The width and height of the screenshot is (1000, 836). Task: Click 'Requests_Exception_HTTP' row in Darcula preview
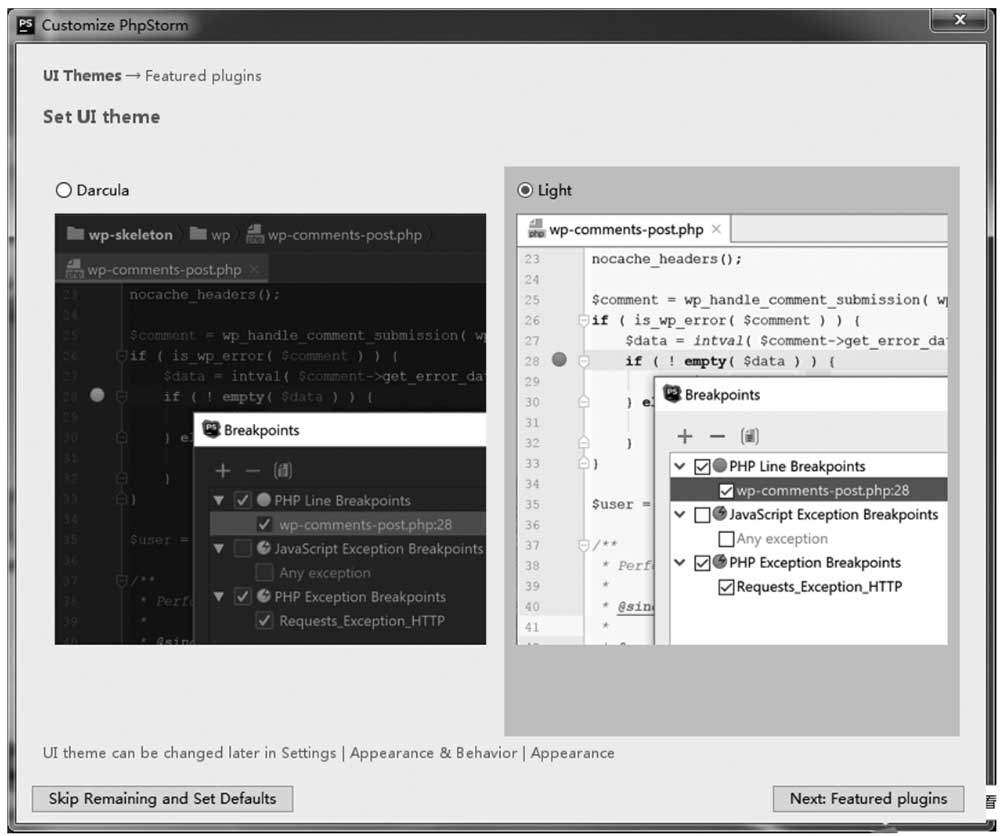coord(348,621)
